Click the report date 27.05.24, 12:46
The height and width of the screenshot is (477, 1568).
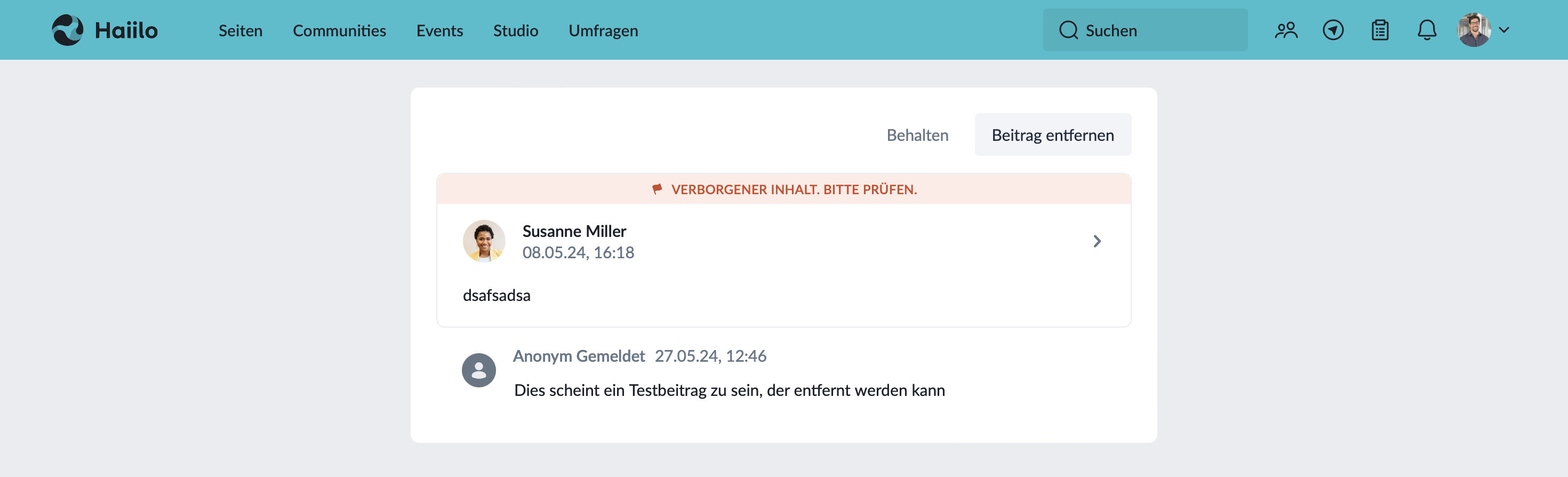coord(710,356)
